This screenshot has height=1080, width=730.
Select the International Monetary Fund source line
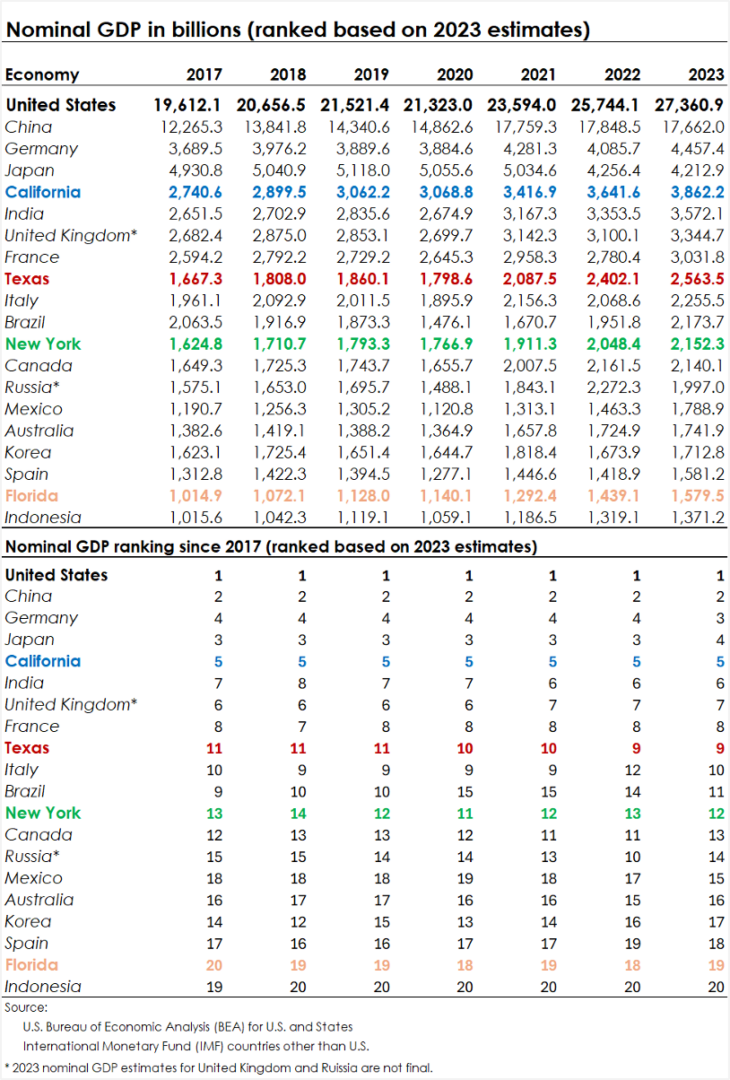pyautogui.click(x=196, y=1046)
